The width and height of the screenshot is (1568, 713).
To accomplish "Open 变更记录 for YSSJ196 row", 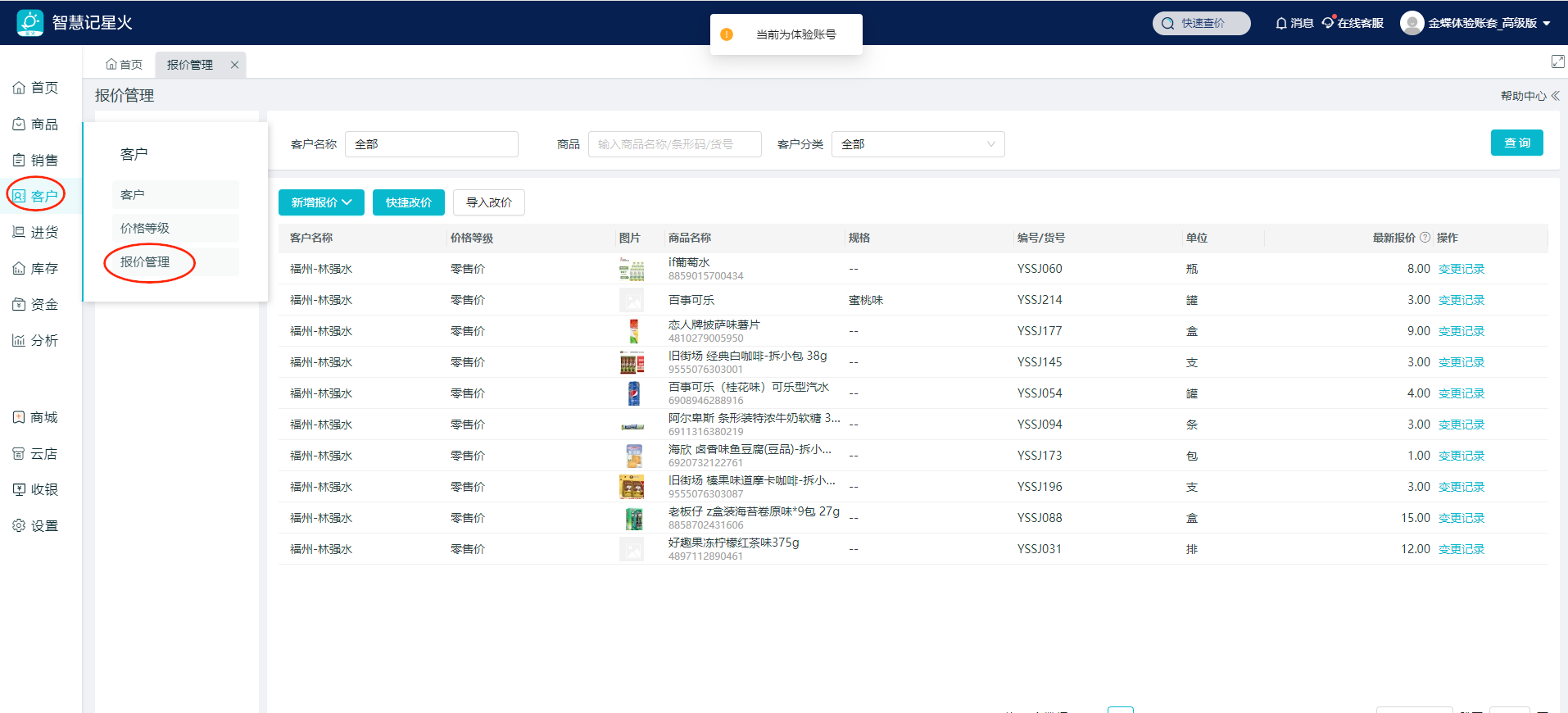I will 1462,487.
